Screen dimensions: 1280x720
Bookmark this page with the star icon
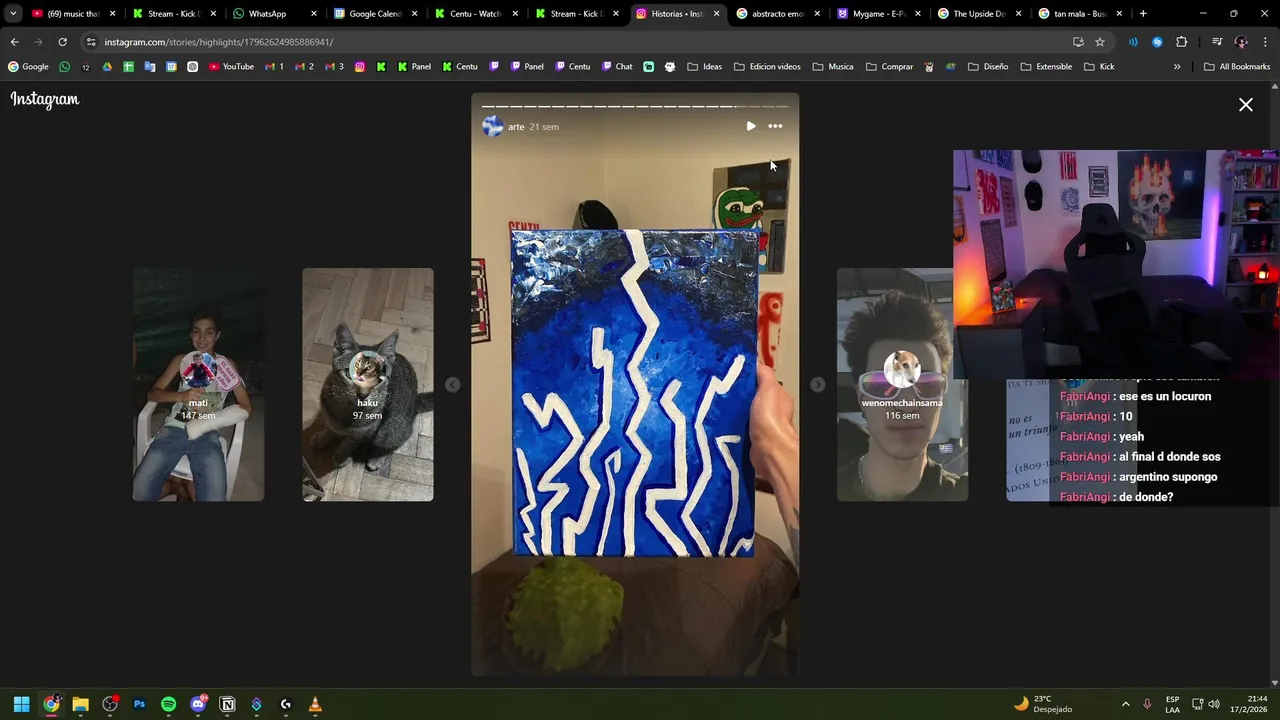(1100, 42)
